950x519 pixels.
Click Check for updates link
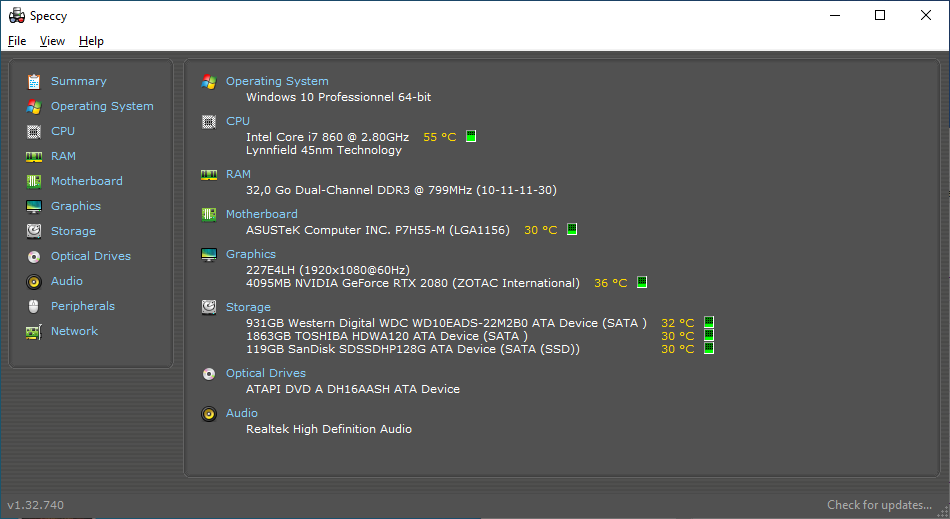(x=879, y=504)
